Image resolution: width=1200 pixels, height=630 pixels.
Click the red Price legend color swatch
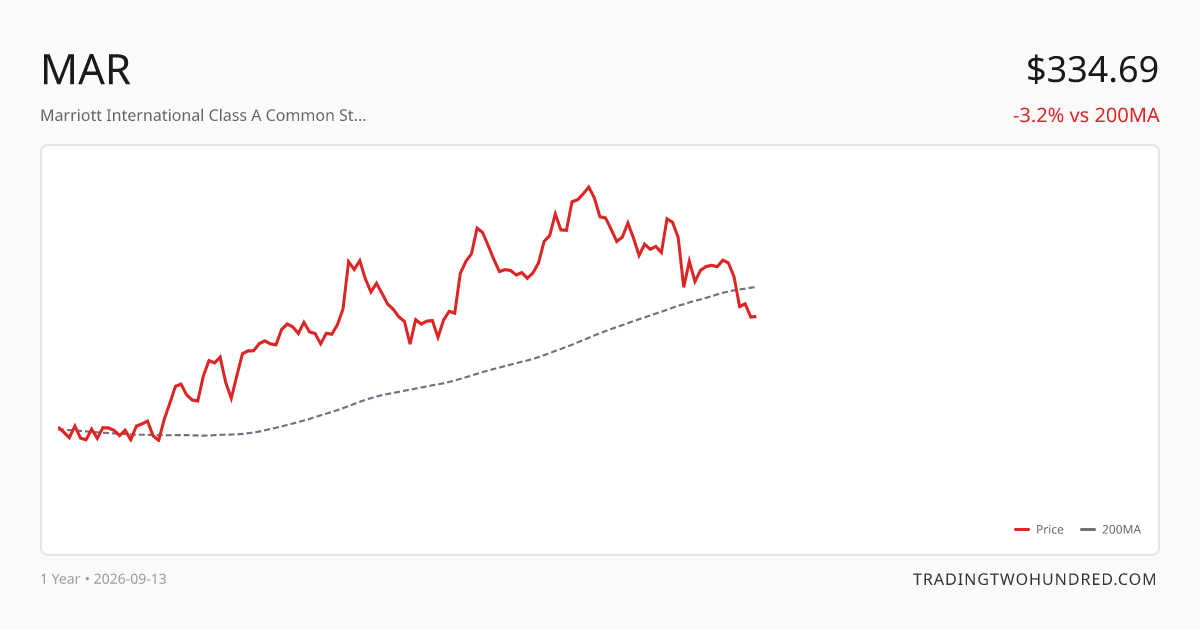coord(1022,530)
